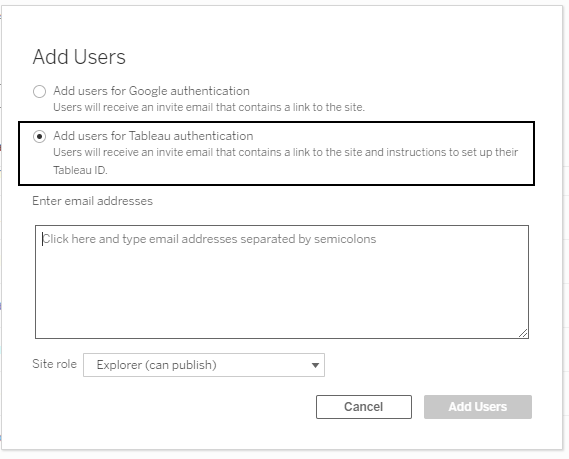This screenshot has width=569, height=459.
Task: Click the 'Site role' label
Action: tap(54, 364)
